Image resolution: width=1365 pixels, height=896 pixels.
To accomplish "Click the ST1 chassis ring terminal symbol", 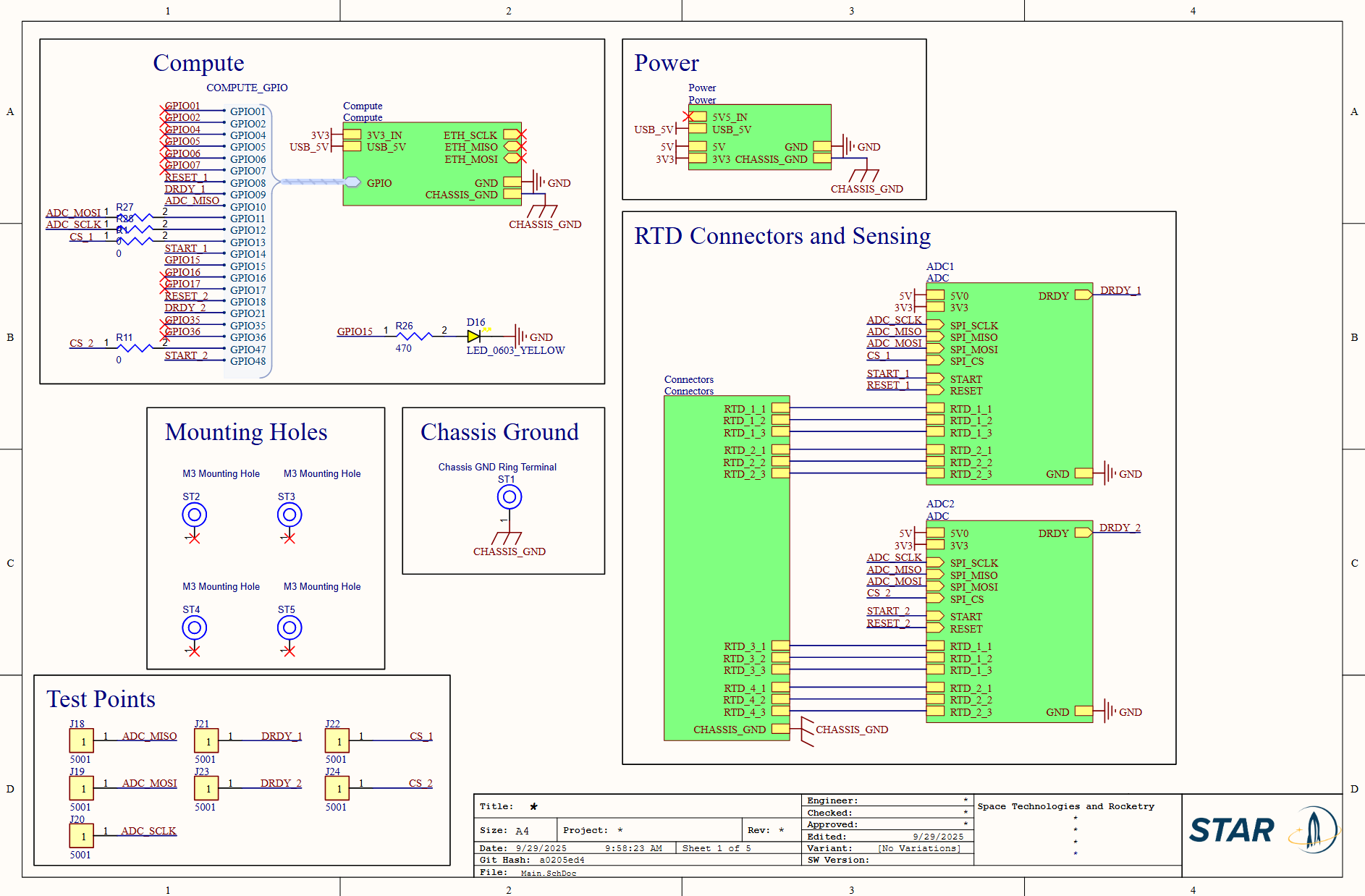I will pyautogui.click(x=509, y=497).
